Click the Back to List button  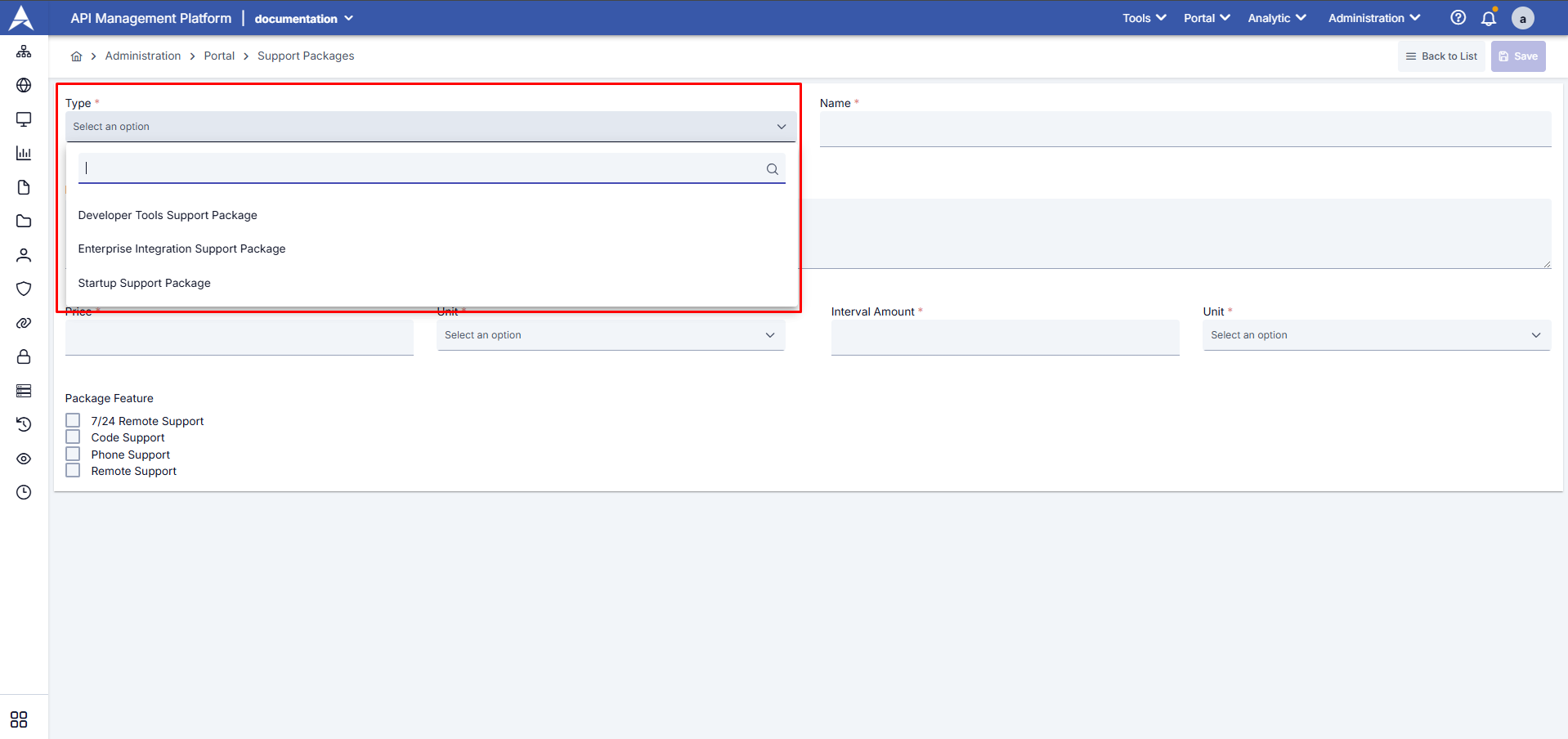pyautogui.click(x=1440, y=56)
